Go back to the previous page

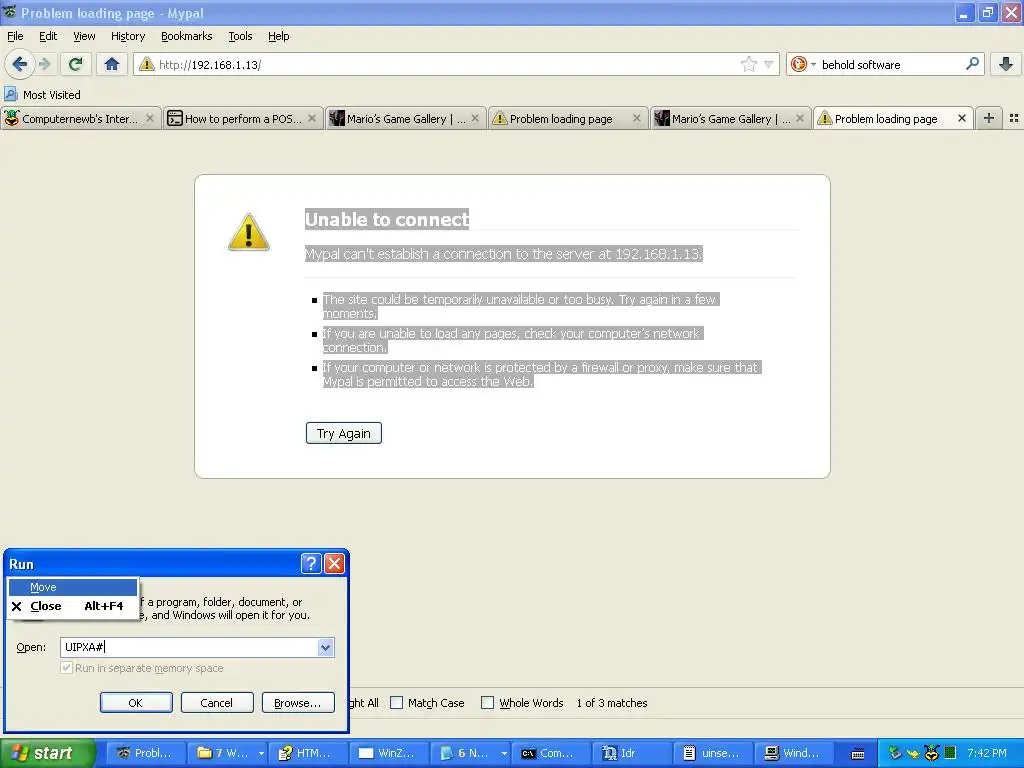[x=19, y=64]
